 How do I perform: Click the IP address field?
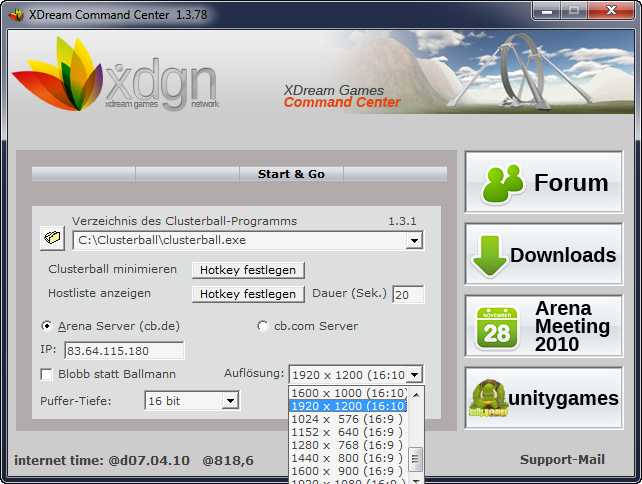click(x=124, y=351)
